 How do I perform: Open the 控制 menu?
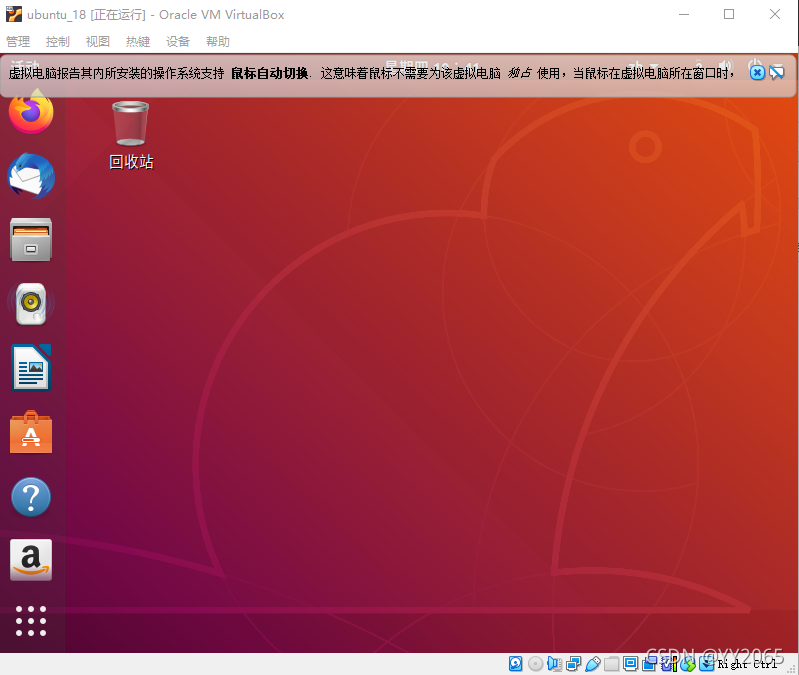click(58, 41)
